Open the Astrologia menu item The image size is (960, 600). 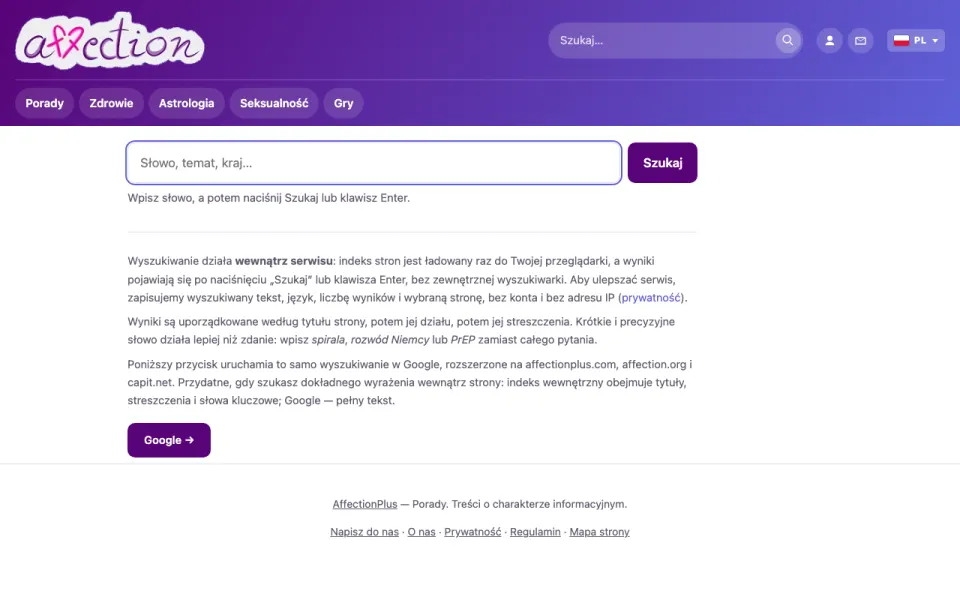pos(187,103)
